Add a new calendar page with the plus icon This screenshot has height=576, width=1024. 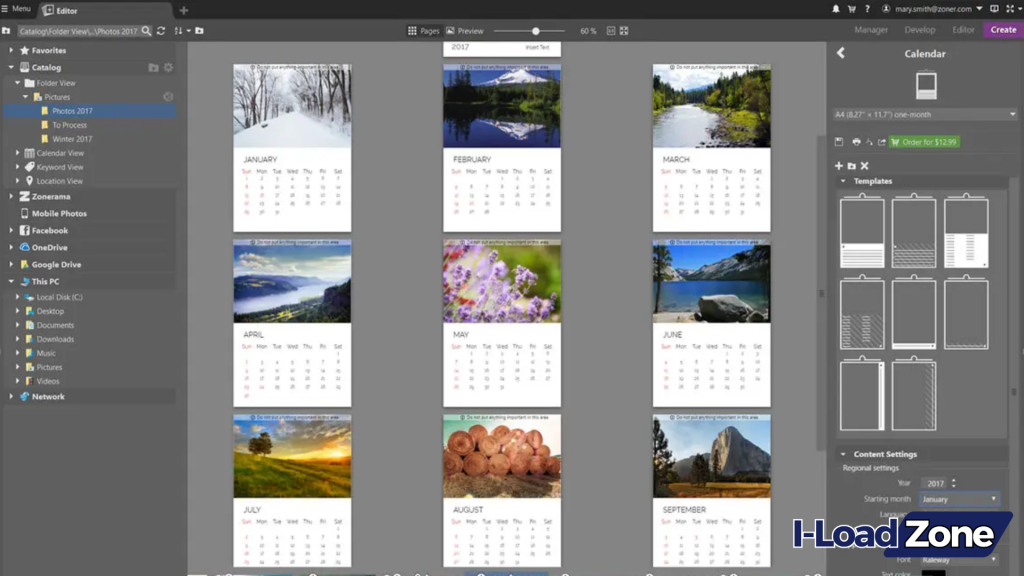(x=838, y=165)
